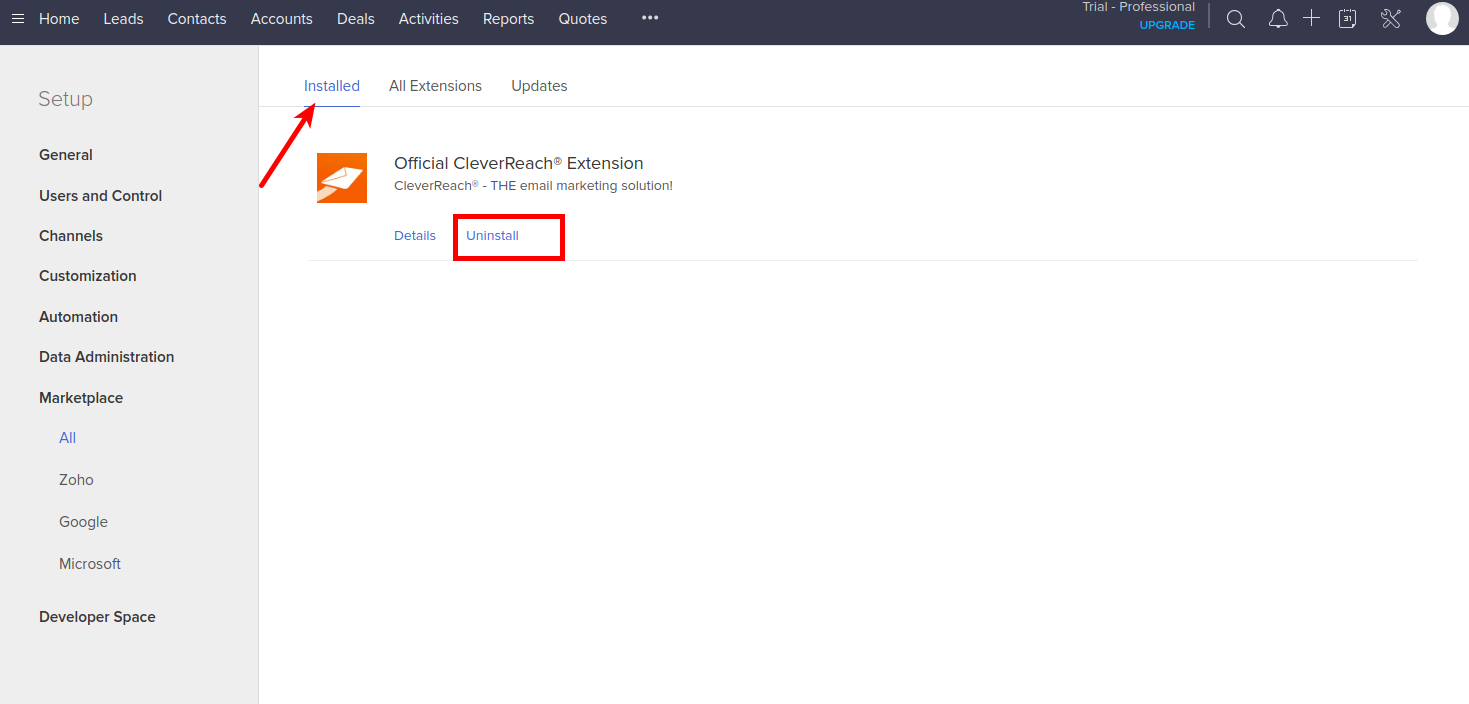Image resolution: width=1469 pixels, height=704 pixels.
Task: Select All under Marketplace
Action: pos(67,438)
